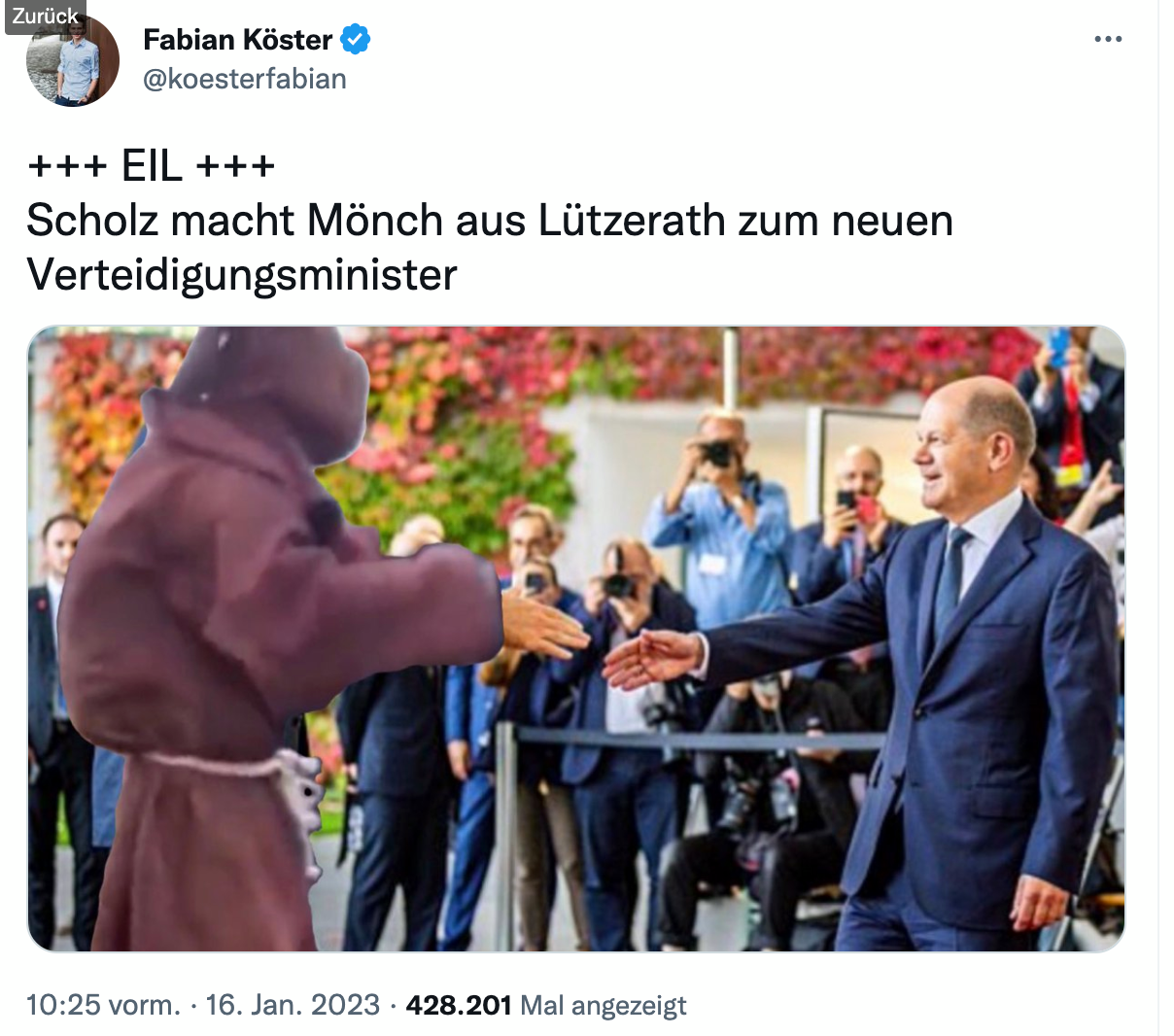The height and width of the screenshot is (1036, 1174).
Task: Click the word Verteidigungsminister in the tweet
Action: [242, 275]
